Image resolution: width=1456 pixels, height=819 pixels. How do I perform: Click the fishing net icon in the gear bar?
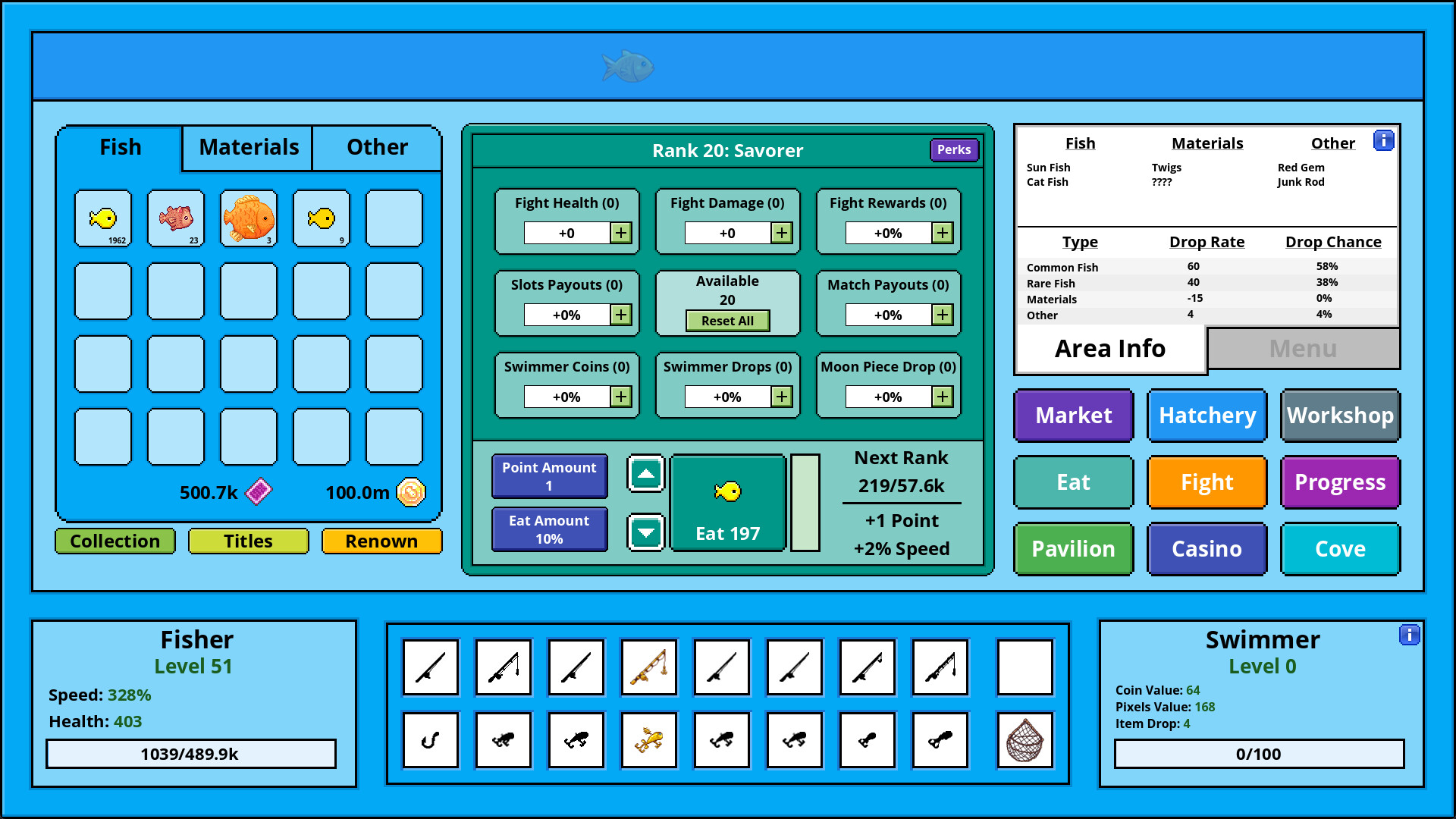click(1025, 739)
